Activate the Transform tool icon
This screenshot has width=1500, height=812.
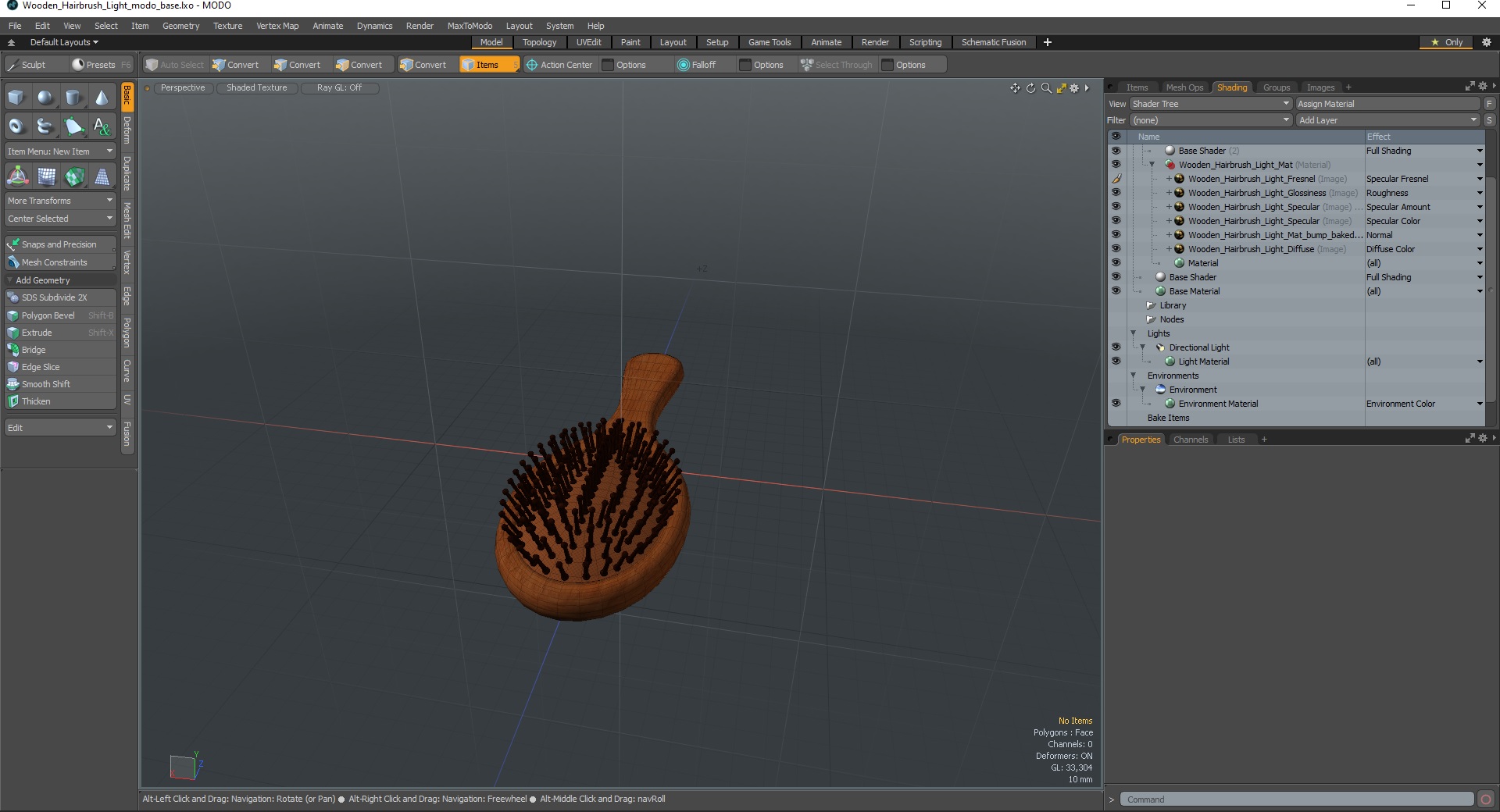point(17,176)
